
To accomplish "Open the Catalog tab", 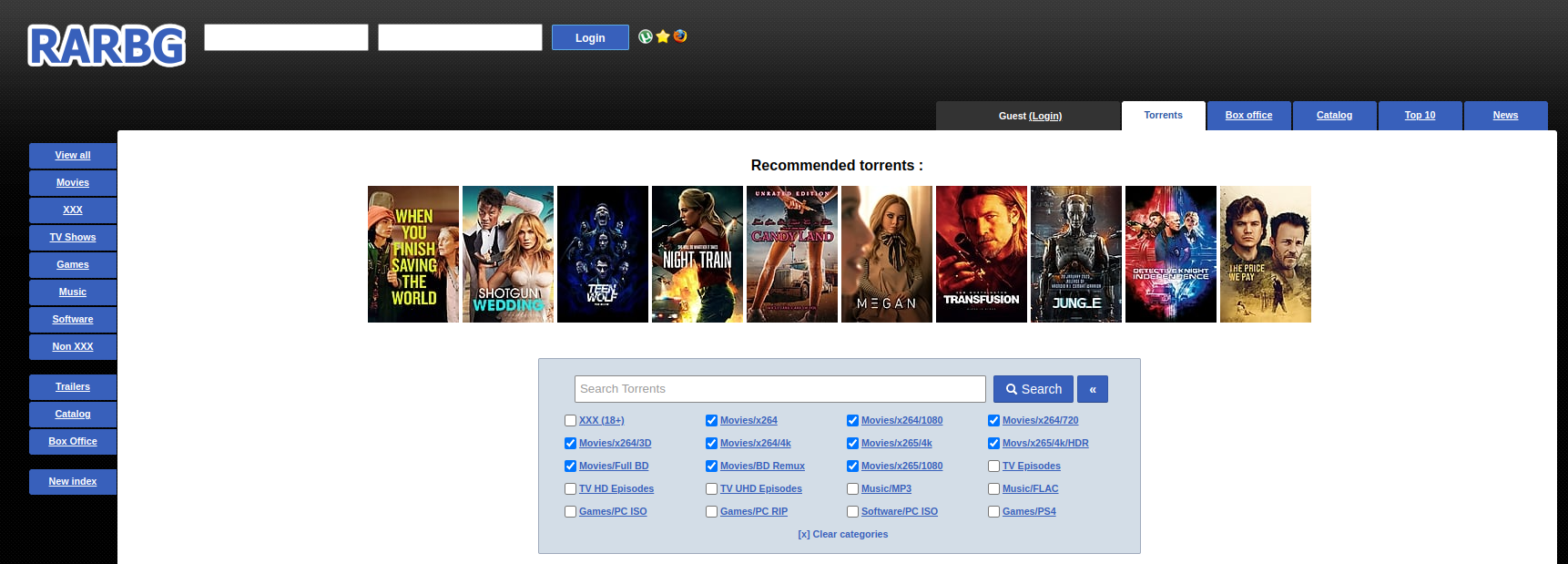I will point(1335,116).
